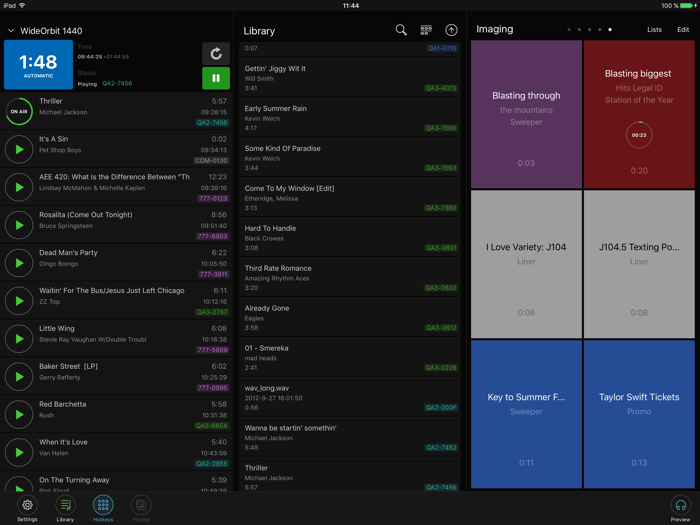Play Little Wing by Stevie Ray Vaughan
700x525 pixels.
pyautogui.click(x=19, y=339)
